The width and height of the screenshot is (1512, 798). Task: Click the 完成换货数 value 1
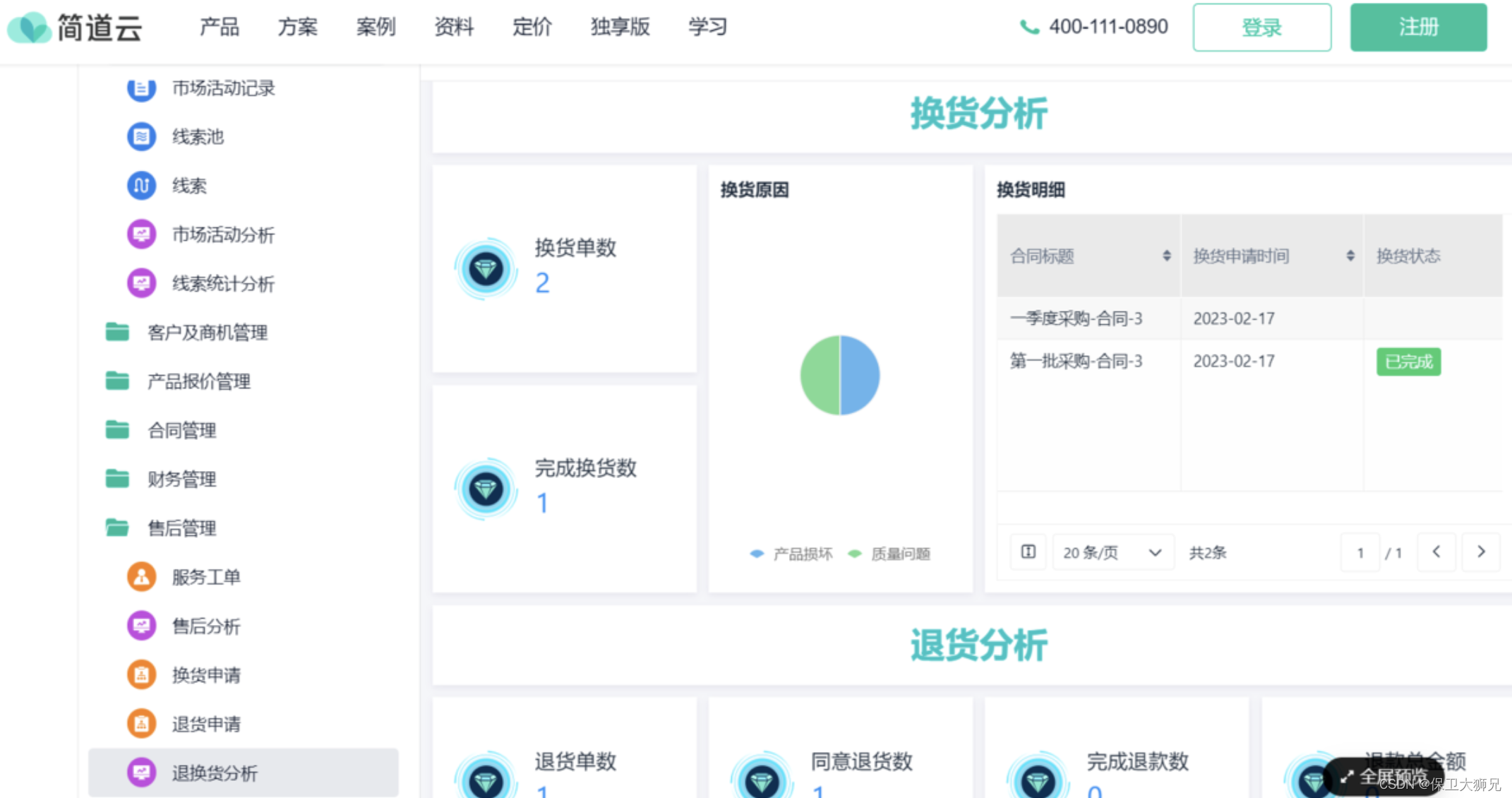point(542,504)
